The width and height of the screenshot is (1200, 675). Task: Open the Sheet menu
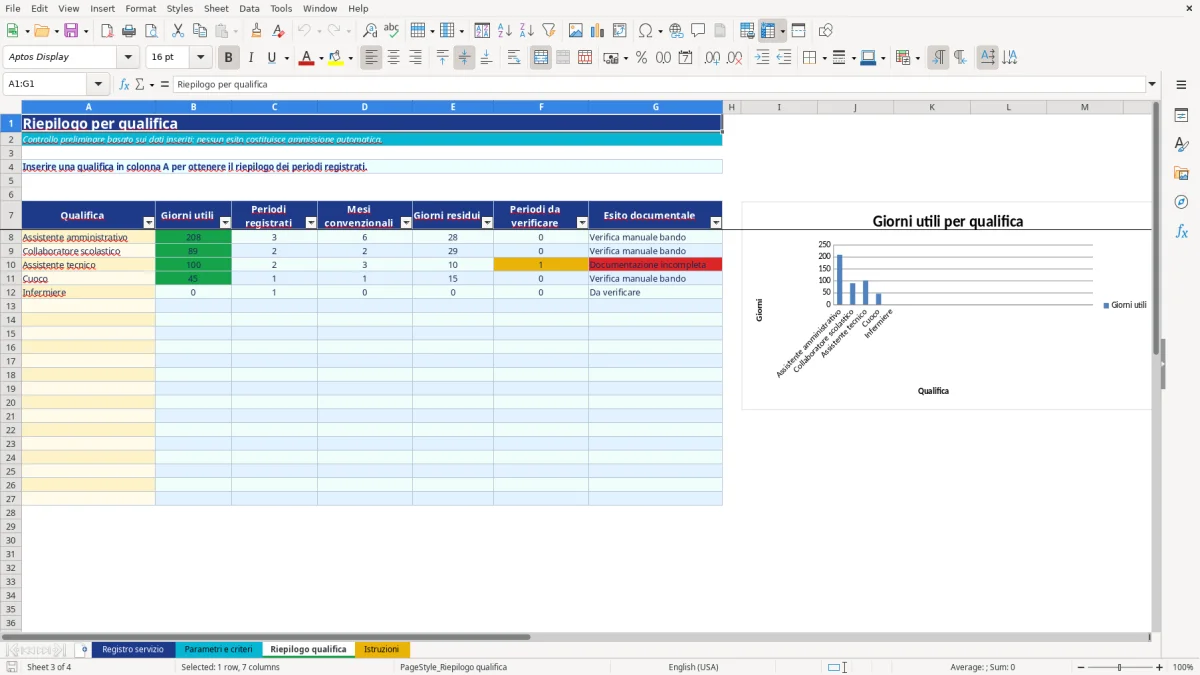tap(216, 8)
